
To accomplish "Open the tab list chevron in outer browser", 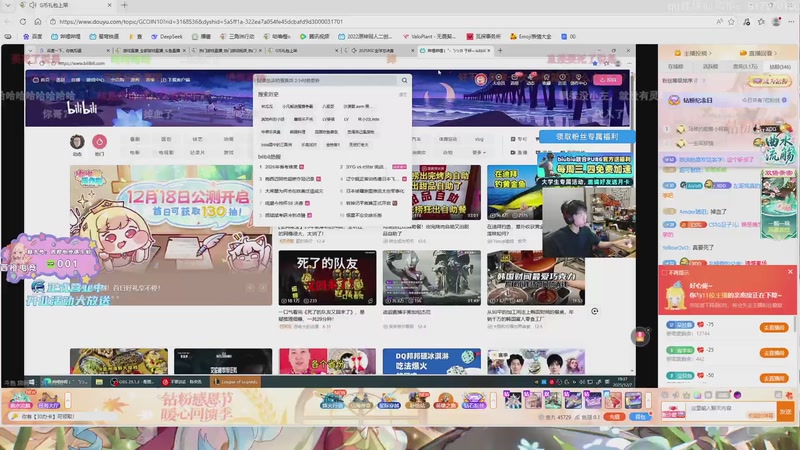I will coord(7,5).
